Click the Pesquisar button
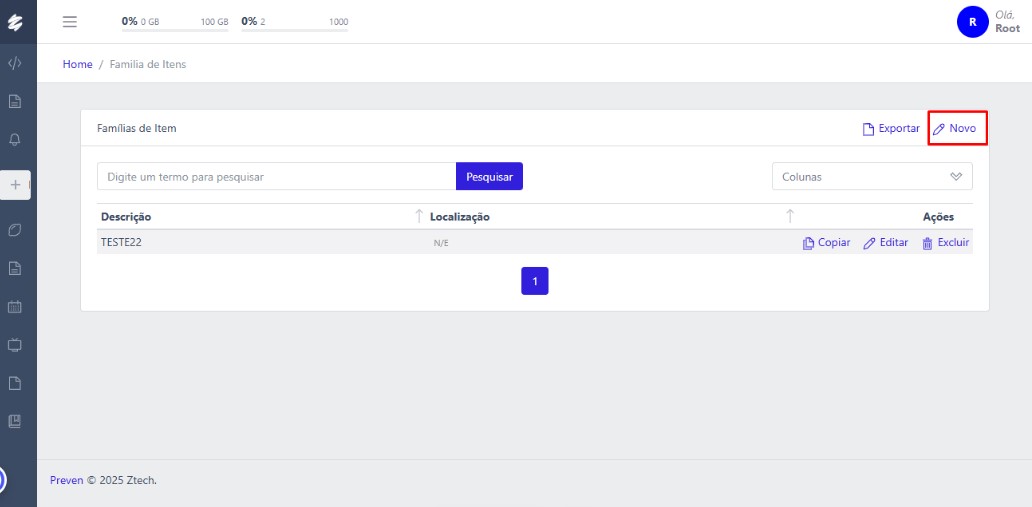Viewport: 1032px width, 507px height. 489,177
